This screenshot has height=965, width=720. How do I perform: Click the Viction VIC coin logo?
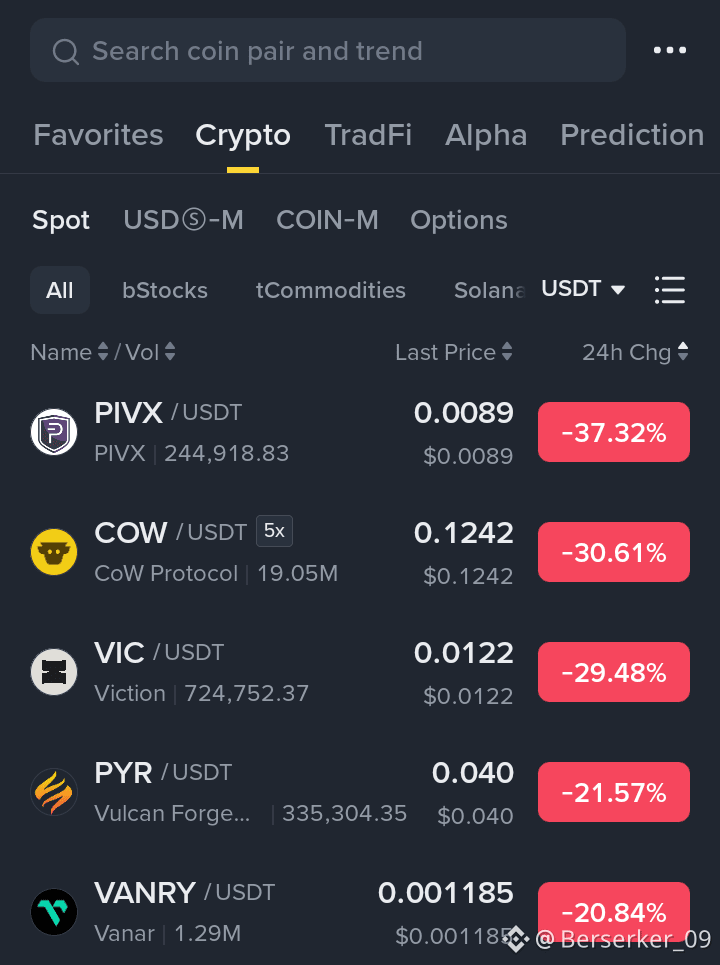click(54, 672)
